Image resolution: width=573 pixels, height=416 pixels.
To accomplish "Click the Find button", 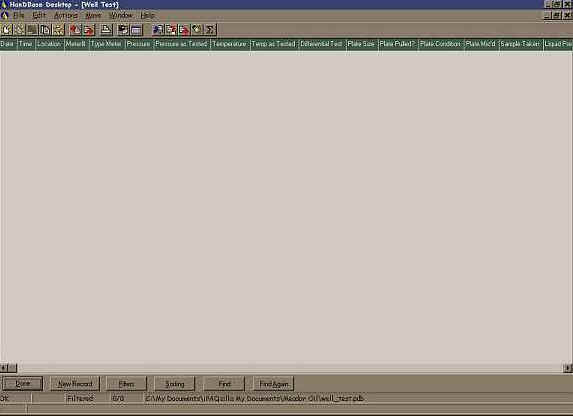I will click(224, 384).
